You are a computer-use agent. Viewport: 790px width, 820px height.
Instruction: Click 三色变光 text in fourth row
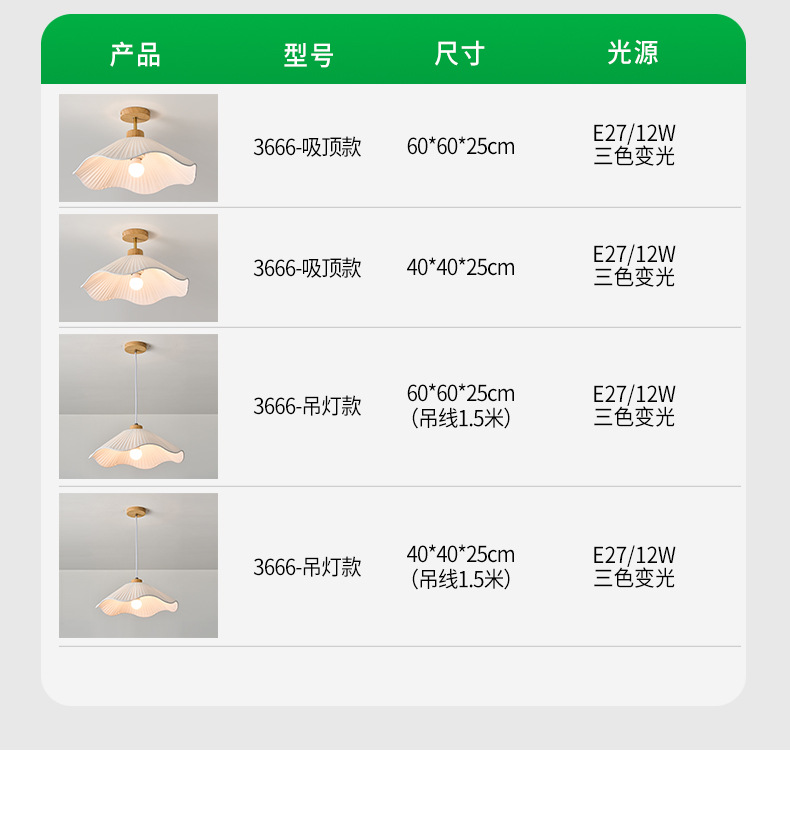634,578
